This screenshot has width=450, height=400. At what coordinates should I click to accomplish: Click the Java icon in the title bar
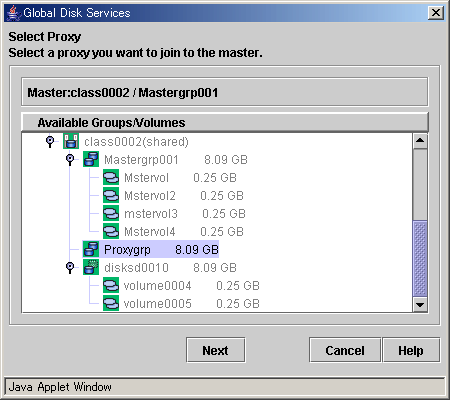click(13, 13)
